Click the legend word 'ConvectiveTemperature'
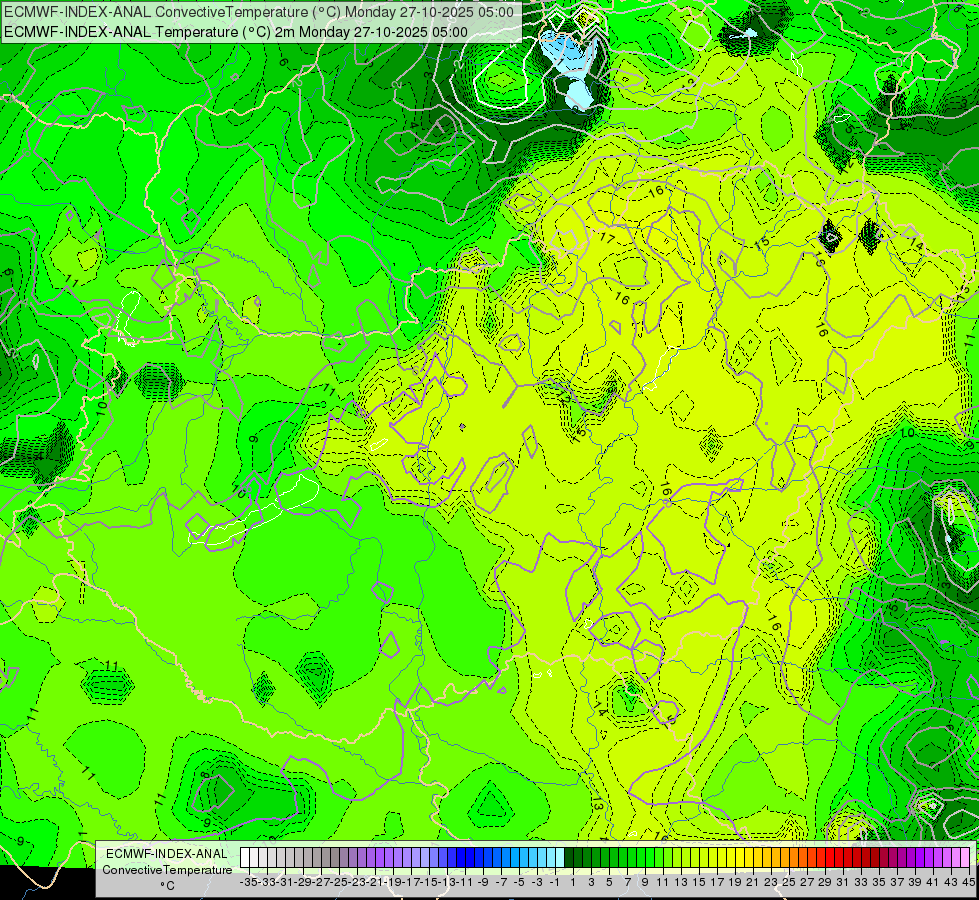 pos(167,869)
